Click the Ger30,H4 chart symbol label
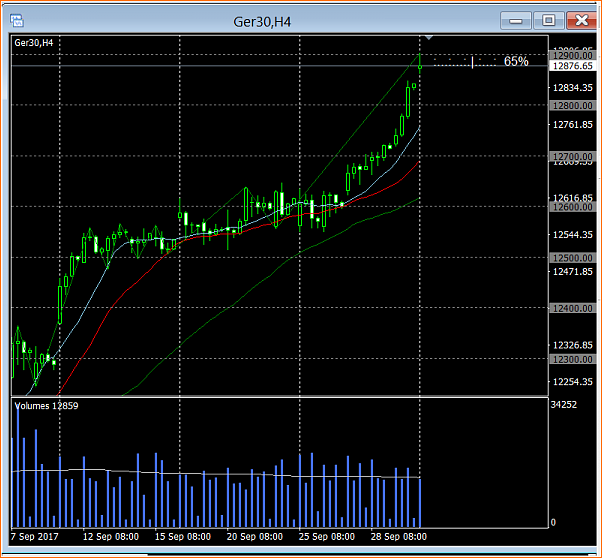Viewport: 602px width, 558px height. tap(34, 43)
